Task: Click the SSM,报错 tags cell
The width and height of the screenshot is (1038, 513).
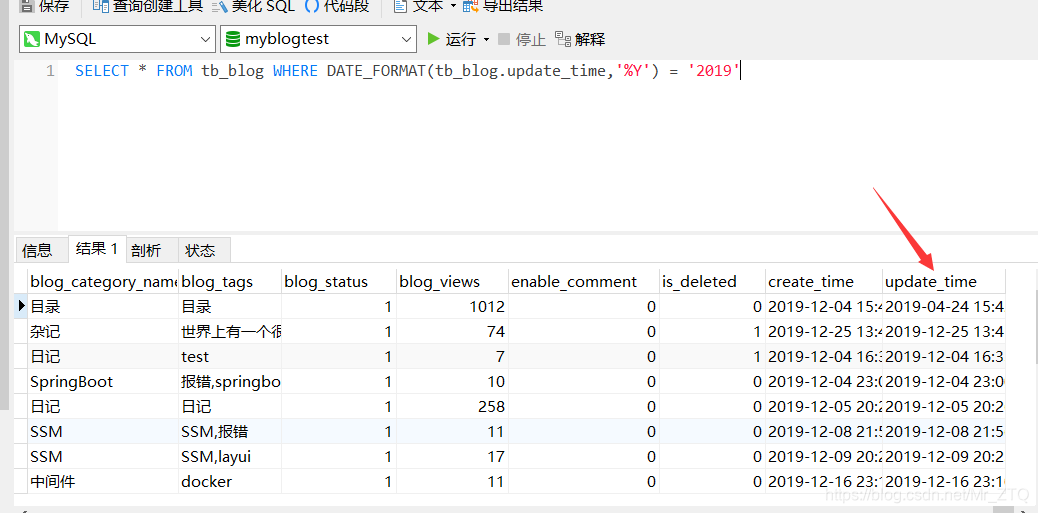Action: (230, 432)
